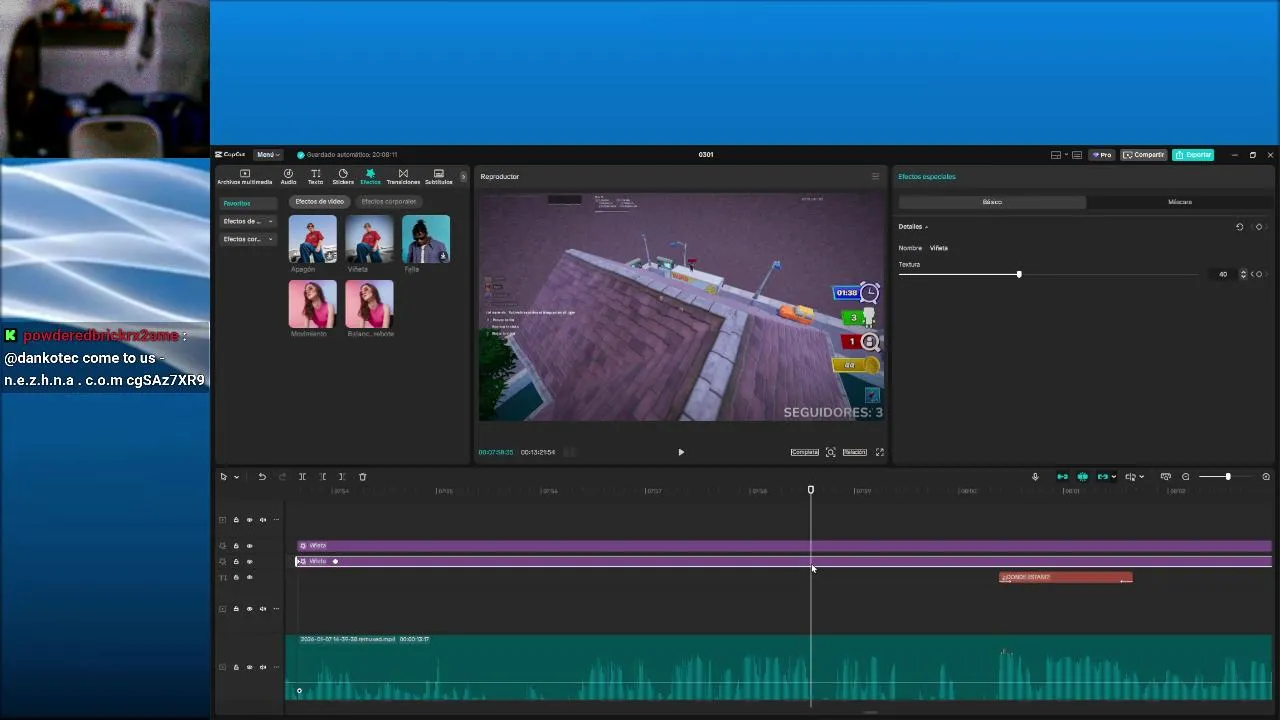
Task: Click the Relación aspect button
Action: (854, 452)
